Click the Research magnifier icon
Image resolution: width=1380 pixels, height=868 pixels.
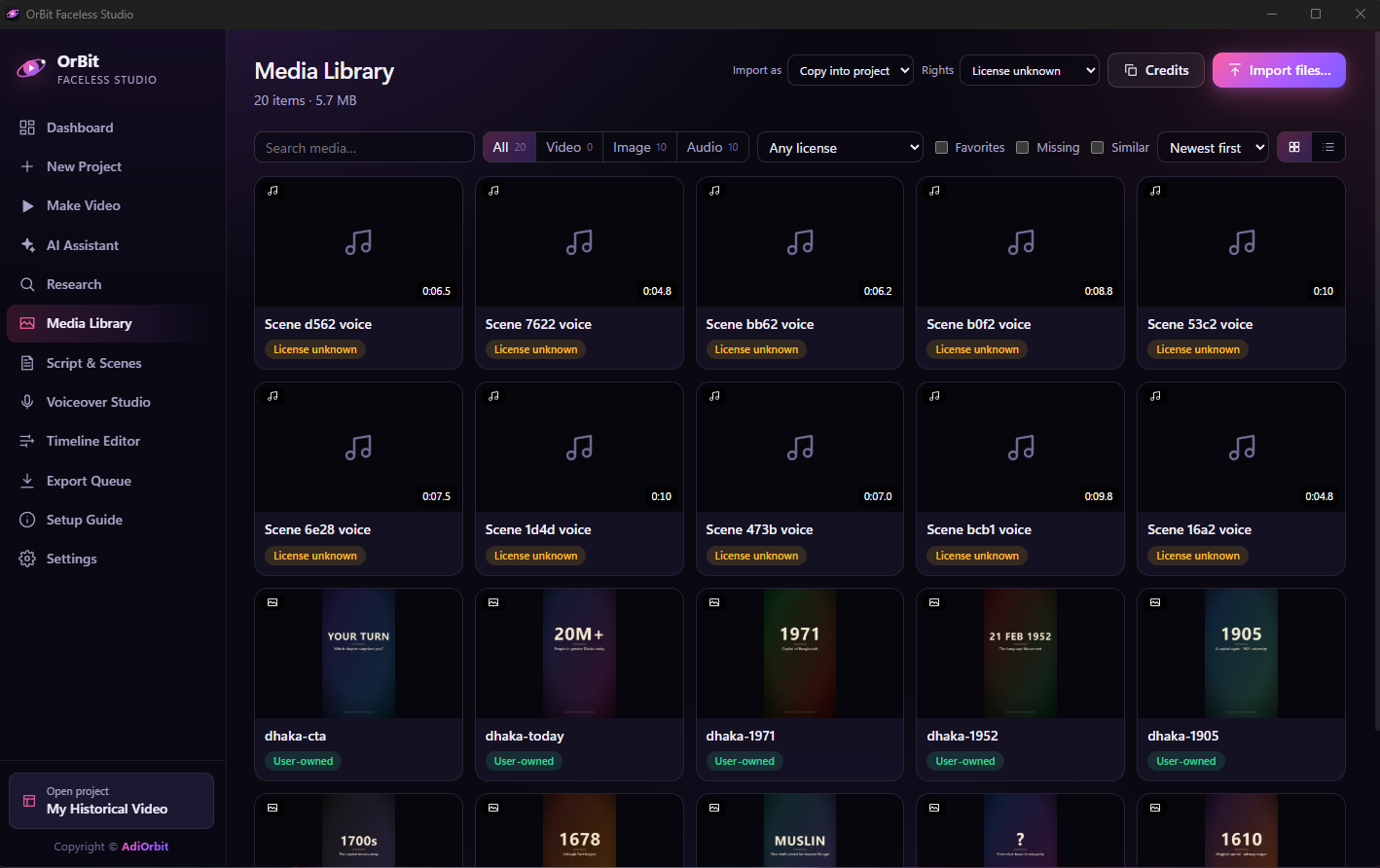click(x=27, y=284)
